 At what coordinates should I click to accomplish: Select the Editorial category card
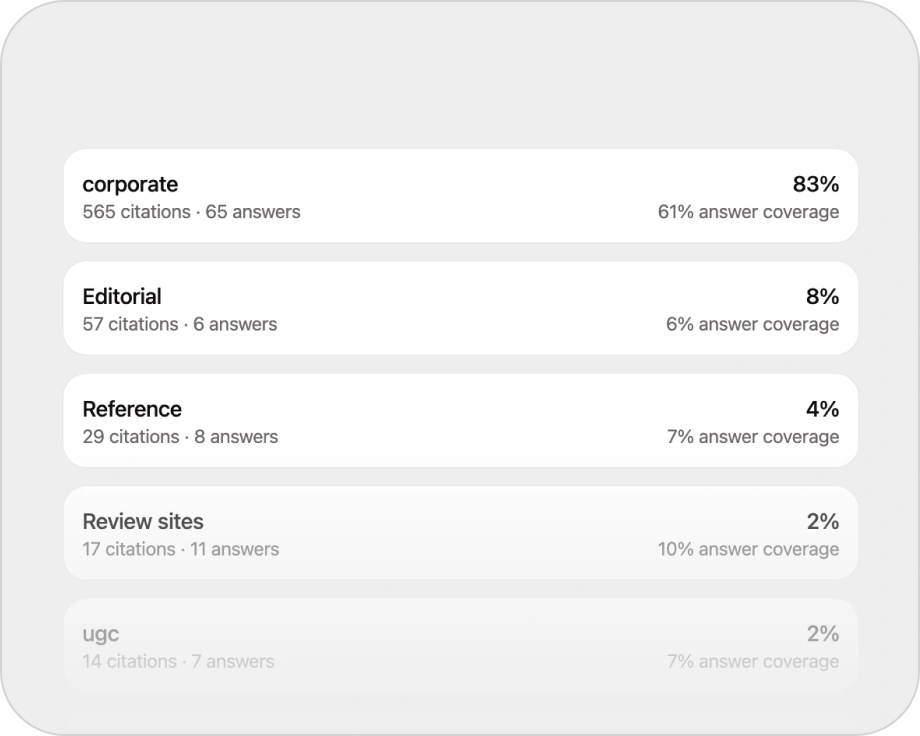point(460,308)
